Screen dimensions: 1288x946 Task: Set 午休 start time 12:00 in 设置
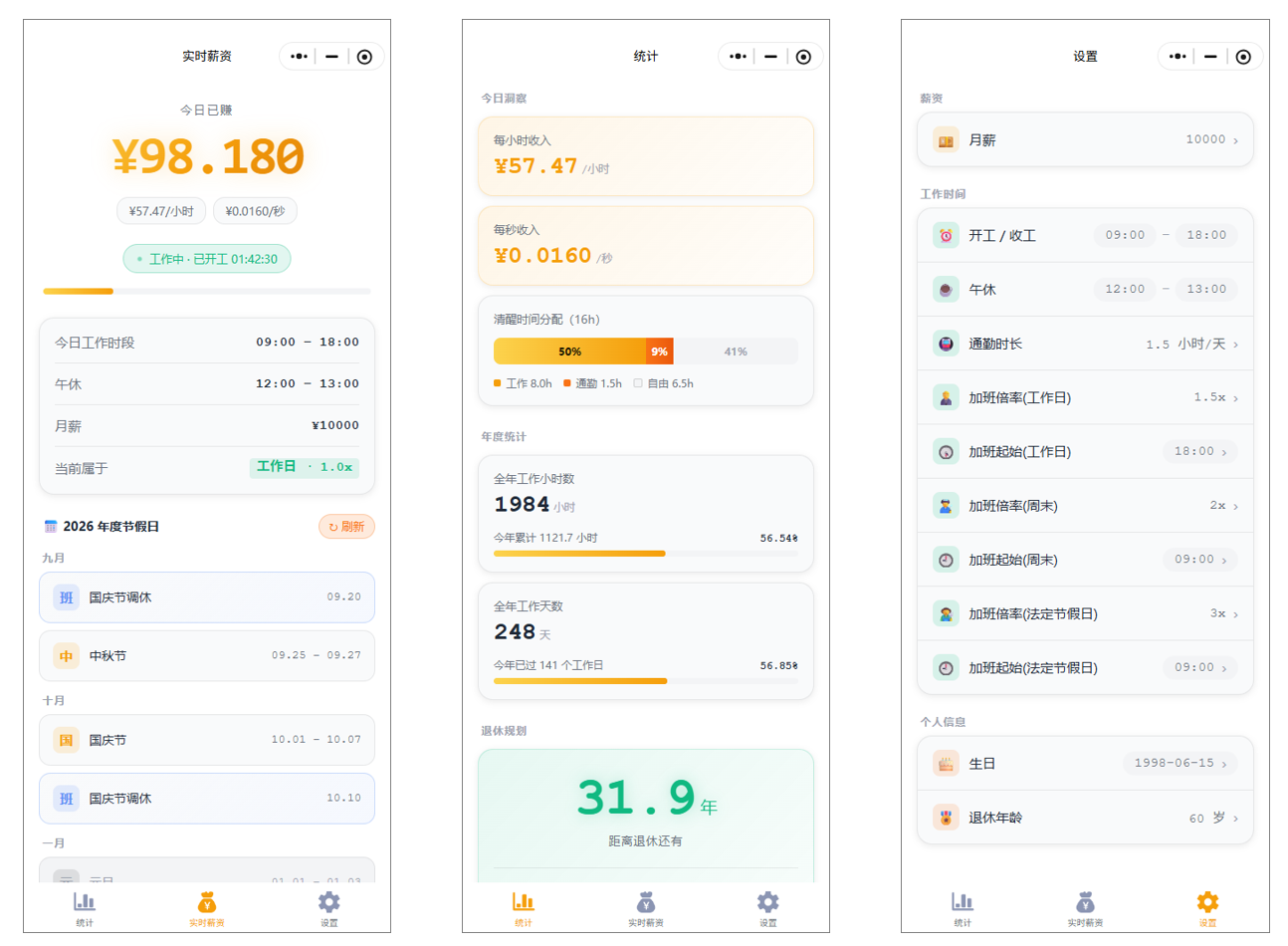tap(1125, 289)
